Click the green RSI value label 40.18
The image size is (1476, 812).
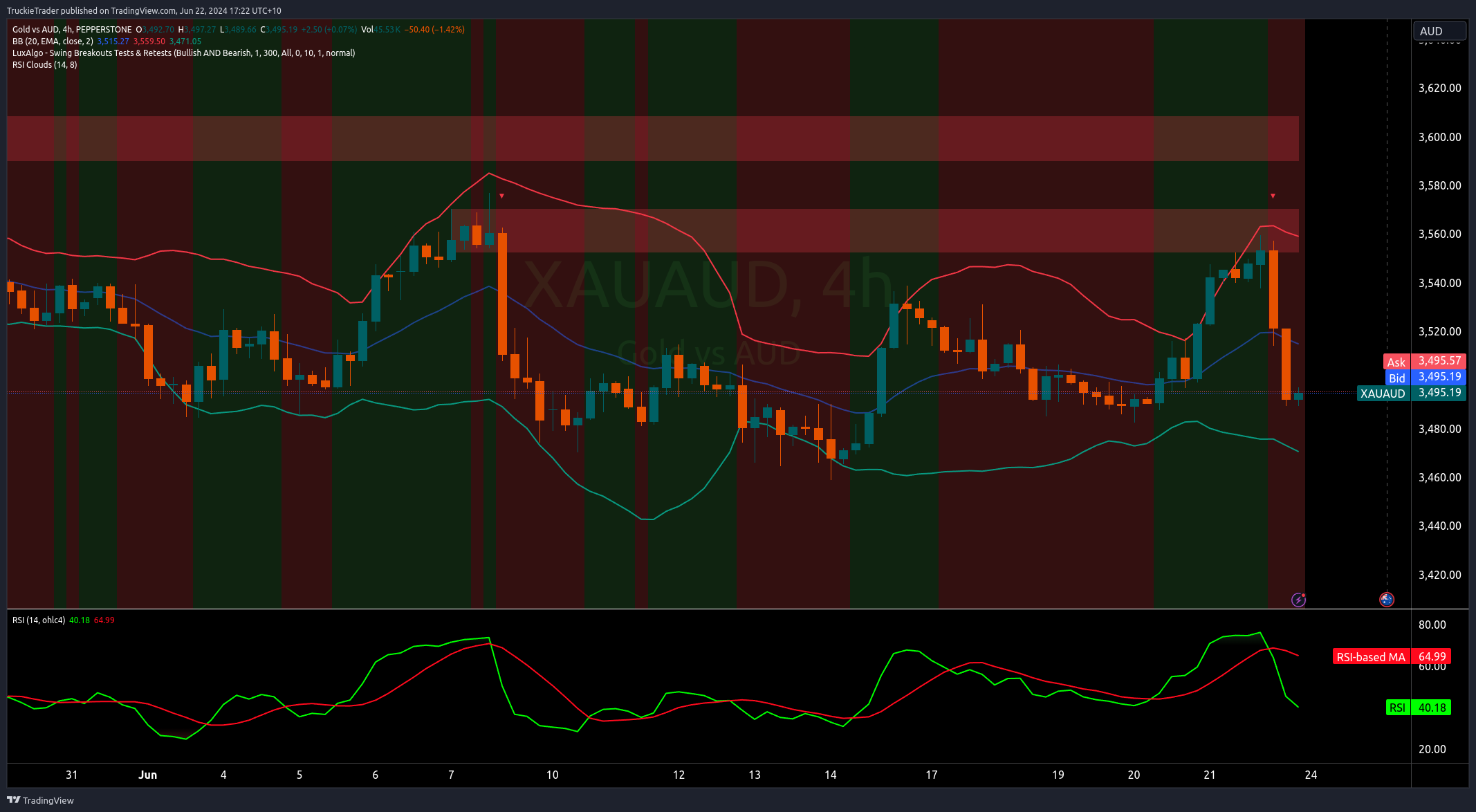1418,708
